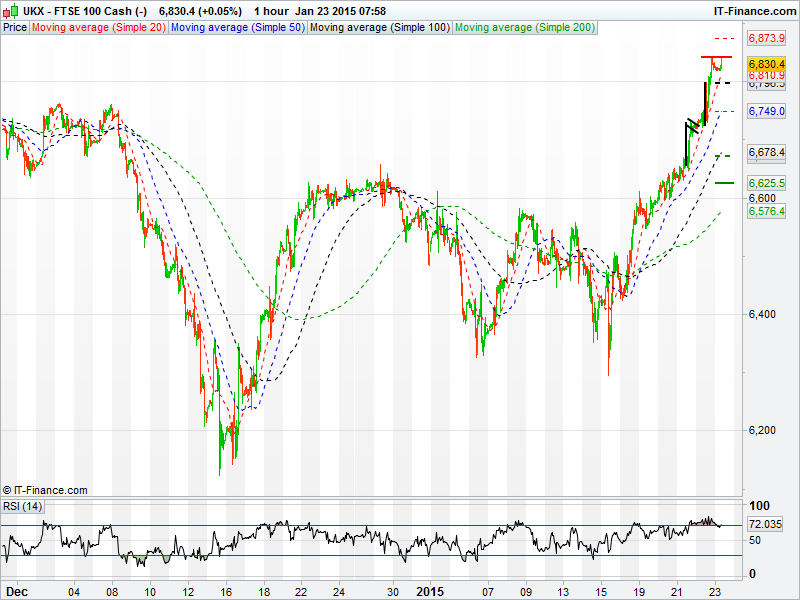
Task: Toggle Moving average (Simple 200) indicator label
Action: pos(524,28)
